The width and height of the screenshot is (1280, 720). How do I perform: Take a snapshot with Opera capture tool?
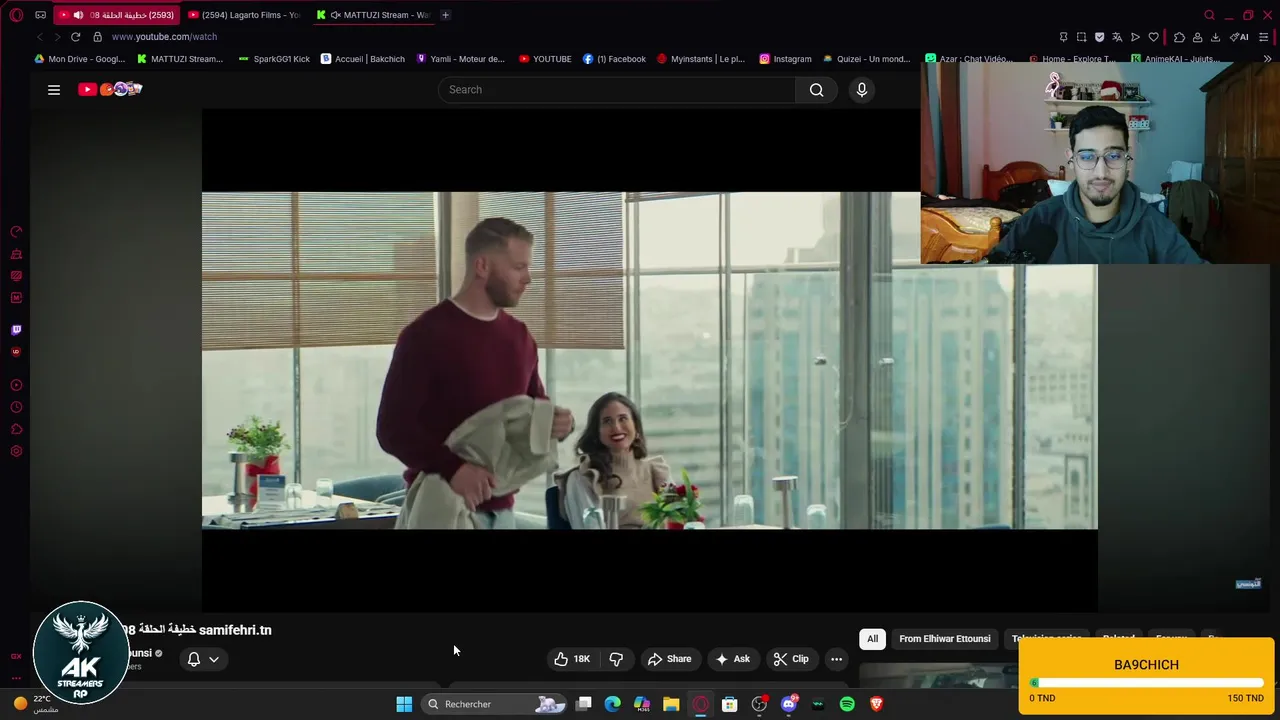click(x=1081, y=37)
